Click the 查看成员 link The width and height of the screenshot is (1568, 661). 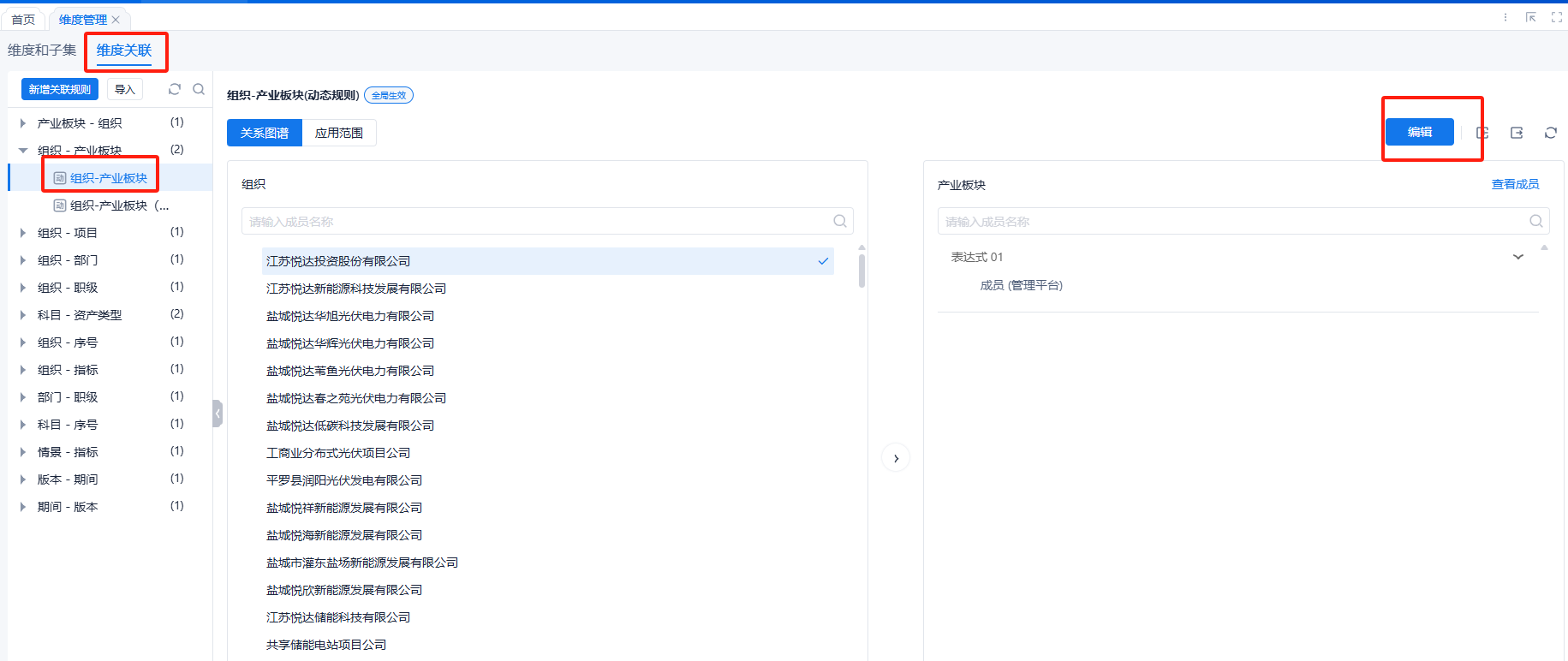pos(1515,184)
